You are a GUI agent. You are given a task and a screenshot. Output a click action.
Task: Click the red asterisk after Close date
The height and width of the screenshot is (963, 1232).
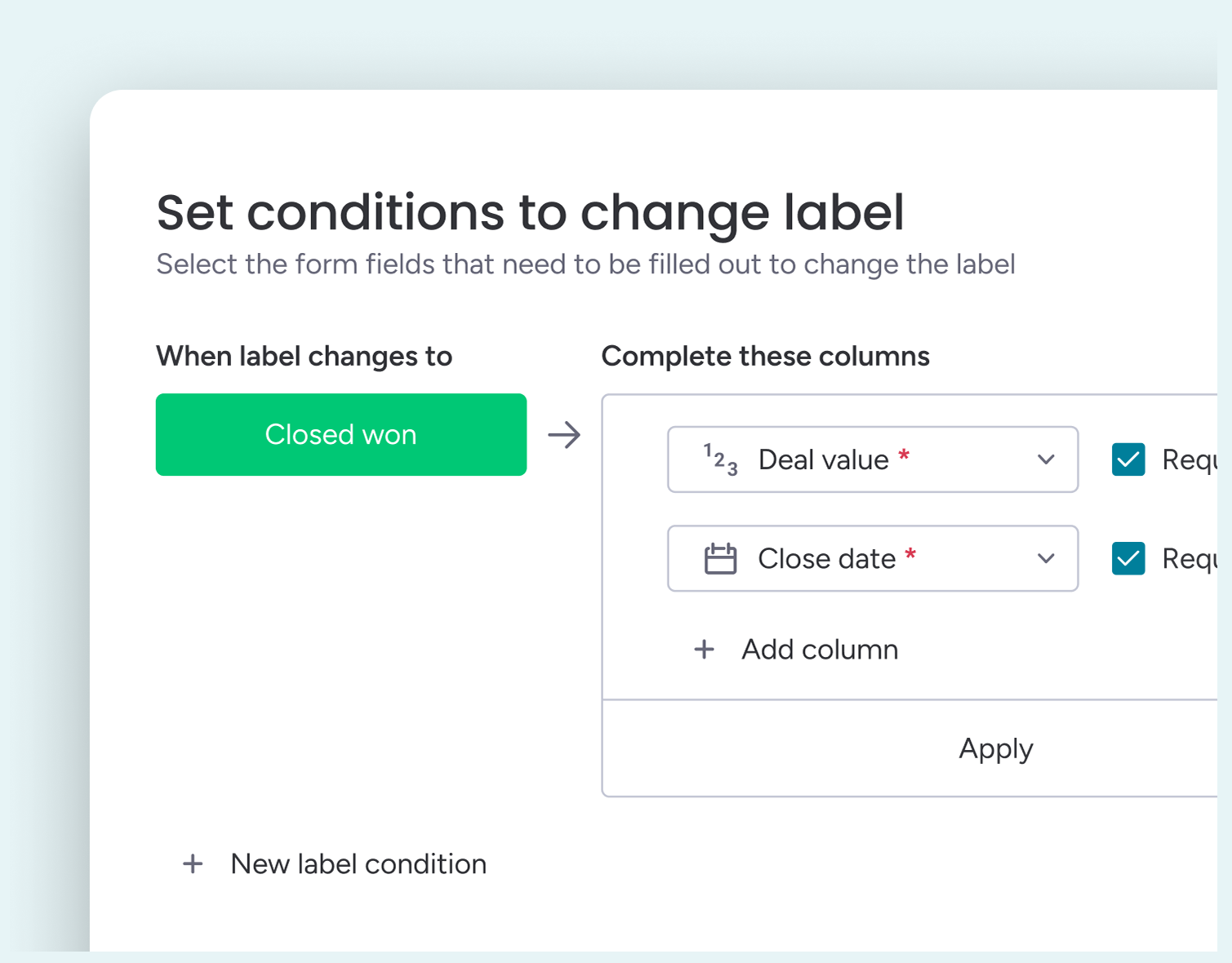910,556
